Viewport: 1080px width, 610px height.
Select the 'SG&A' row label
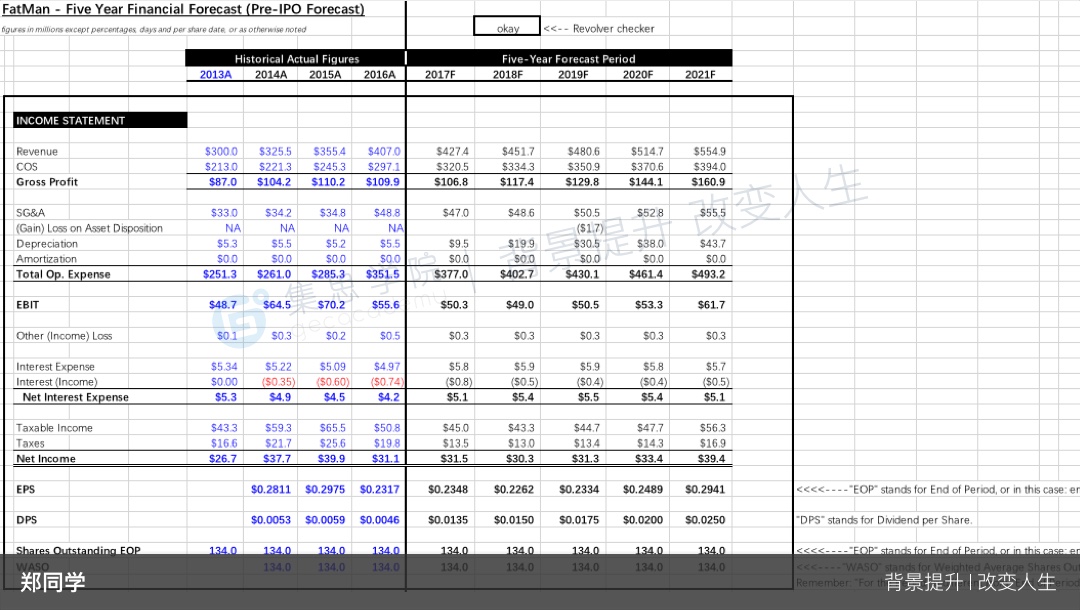coord(30,213)
